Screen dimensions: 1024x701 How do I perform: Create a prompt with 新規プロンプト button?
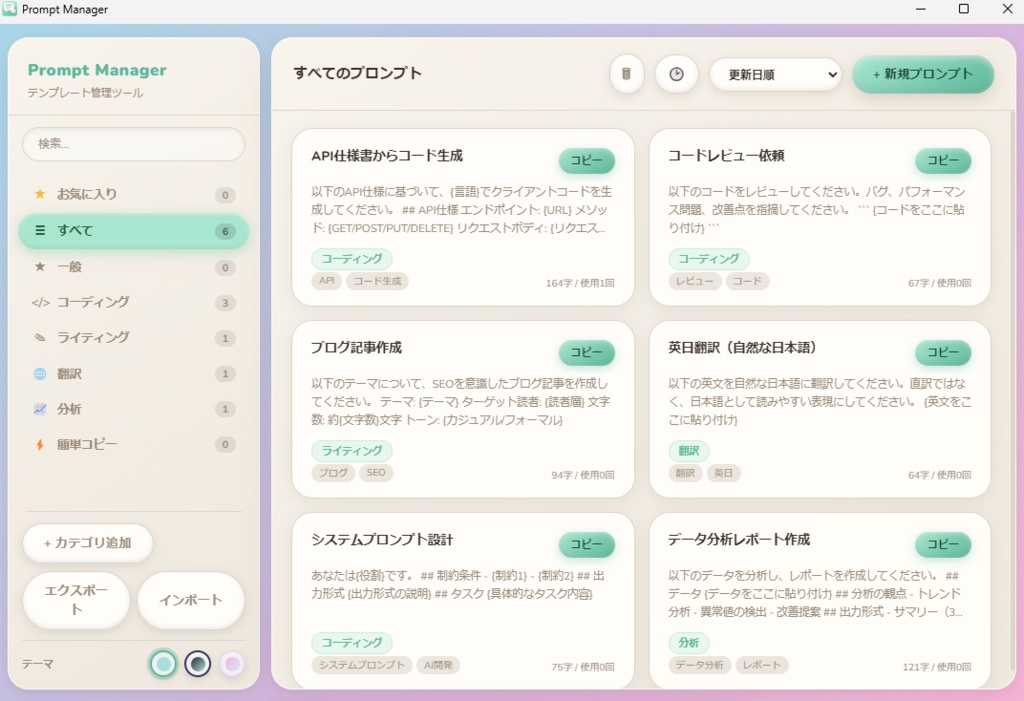(x=922, y=74)
